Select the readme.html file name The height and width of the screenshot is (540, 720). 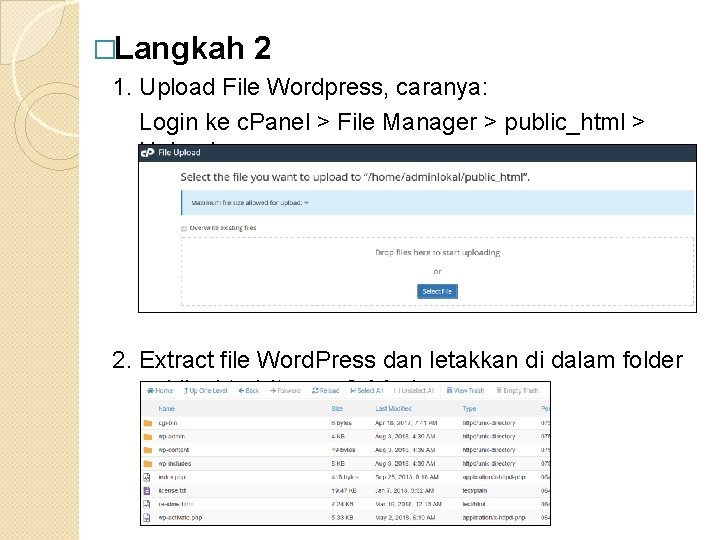point(175,504)
